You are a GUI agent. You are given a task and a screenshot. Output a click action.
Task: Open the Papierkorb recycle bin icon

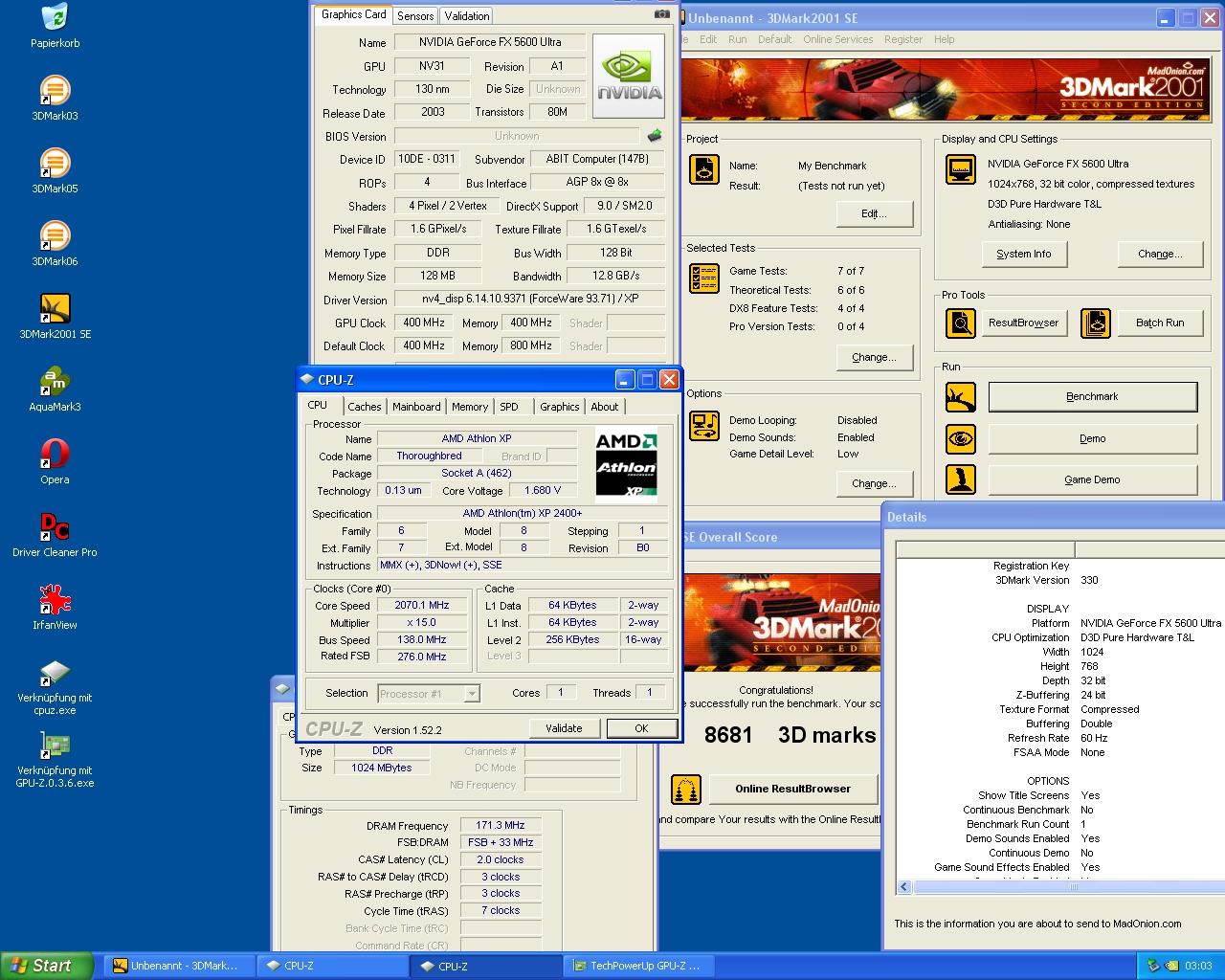55,18
